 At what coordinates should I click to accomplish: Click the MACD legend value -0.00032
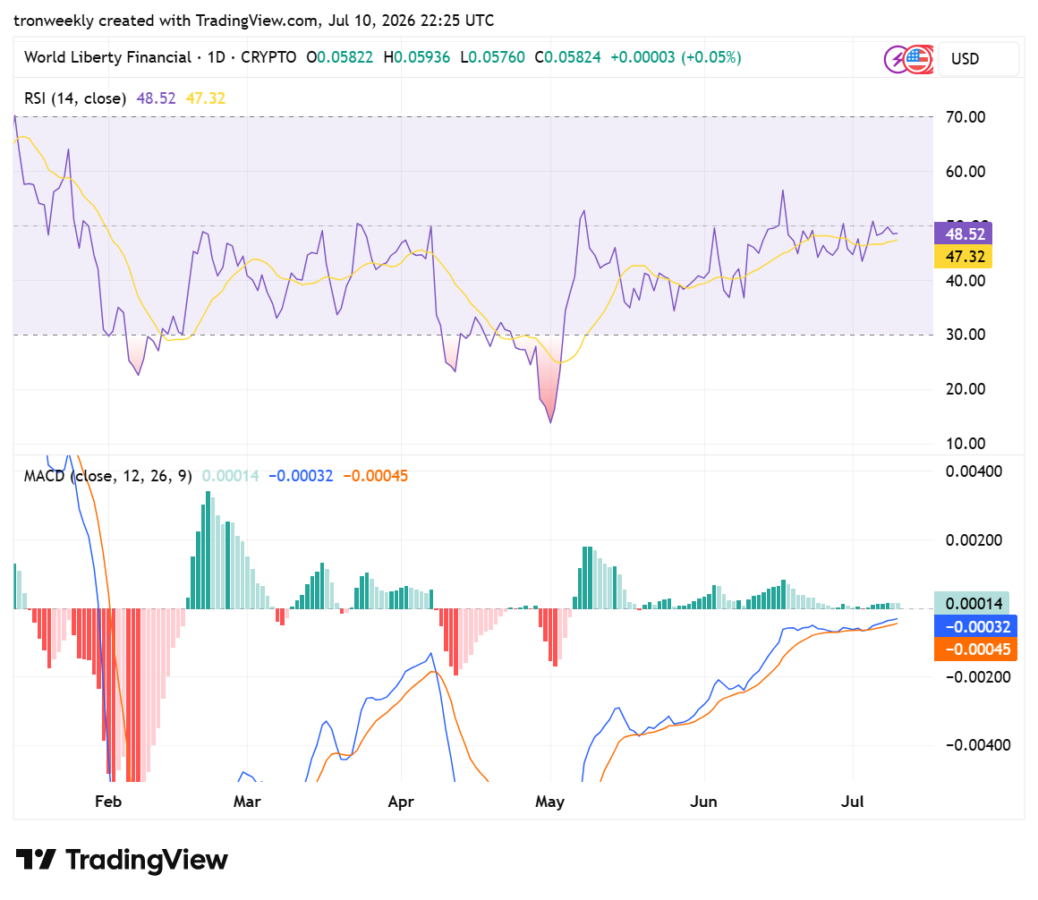coord(301,476)
